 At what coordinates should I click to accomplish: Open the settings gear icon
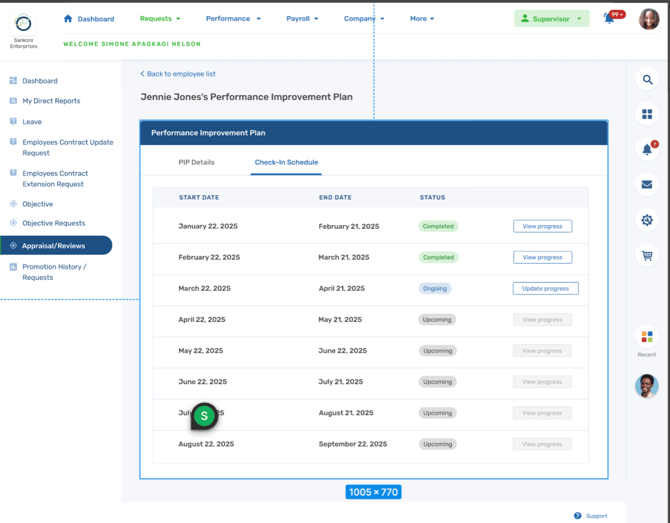[647, 220]
